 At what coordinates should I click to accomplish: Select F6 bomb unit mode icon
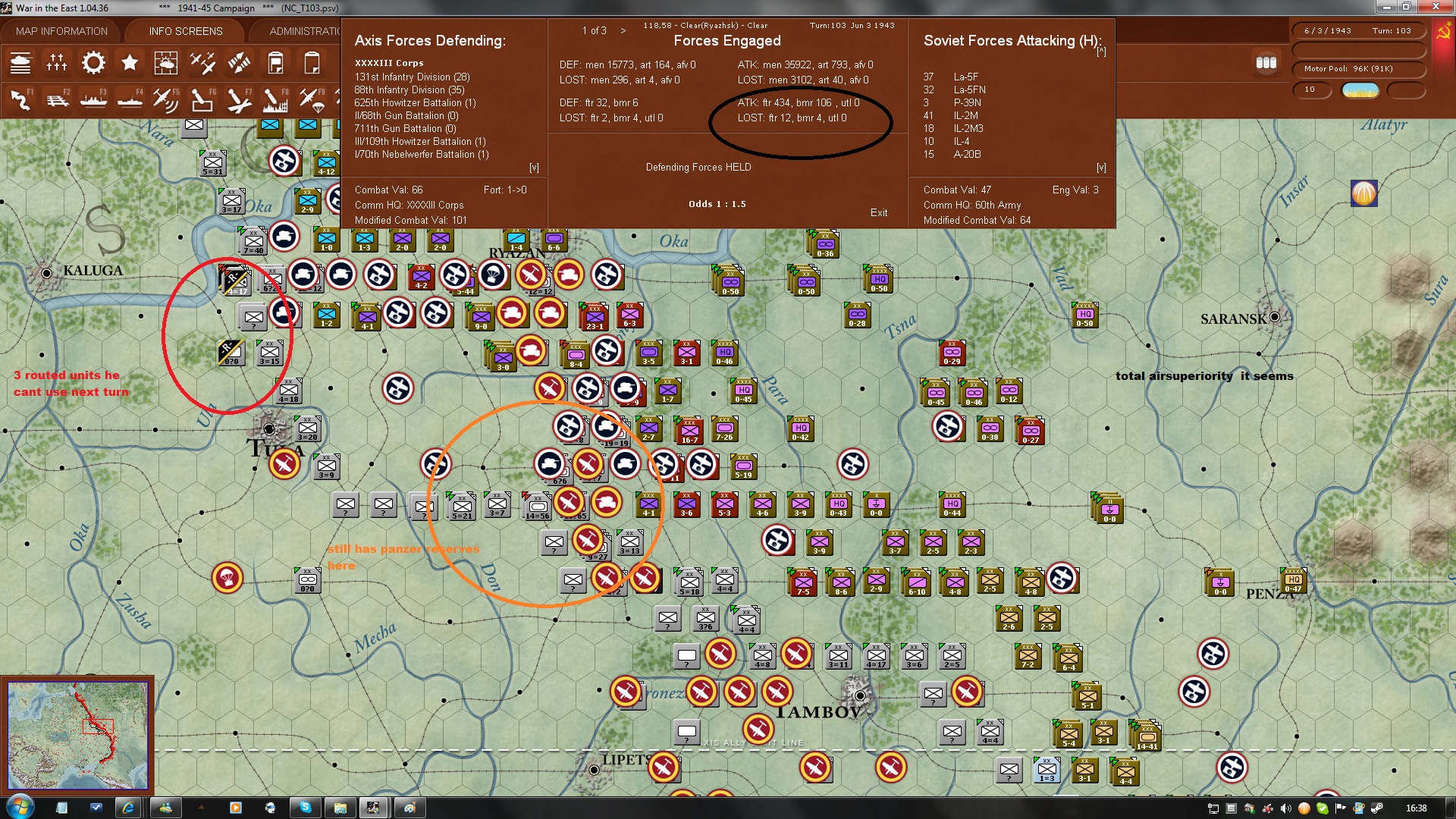tap(202, 99)
